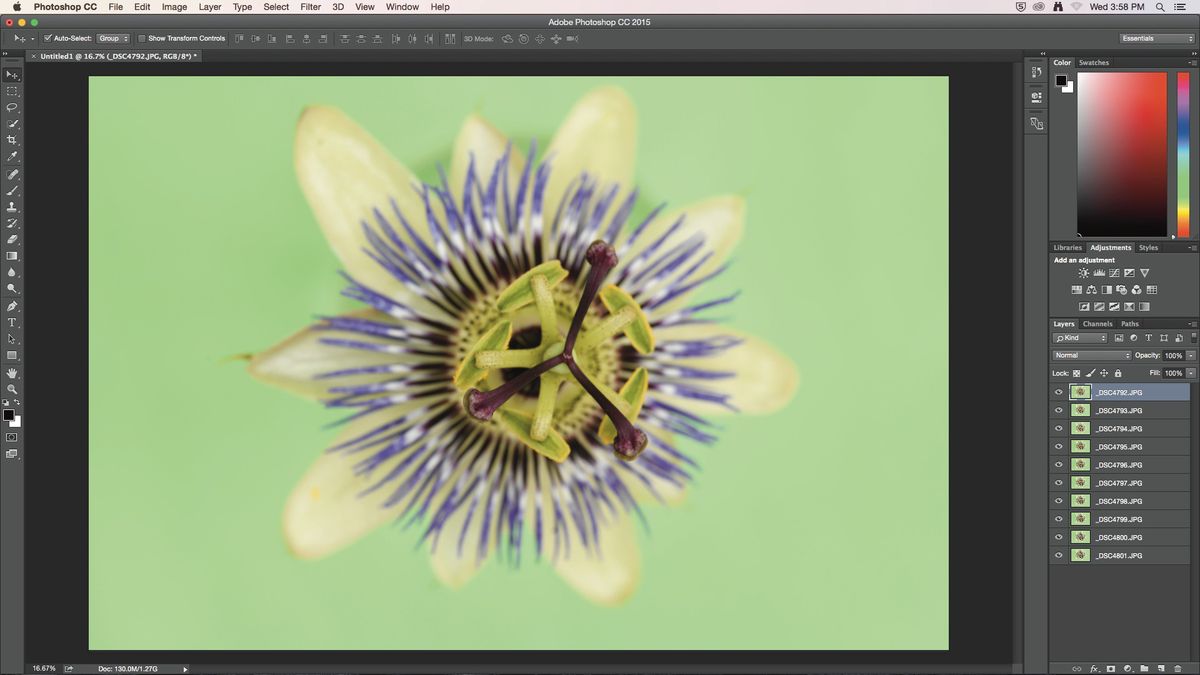
Task: Select the _DSC4800.JPG layer thumbnail
Action: [1080, 537]
